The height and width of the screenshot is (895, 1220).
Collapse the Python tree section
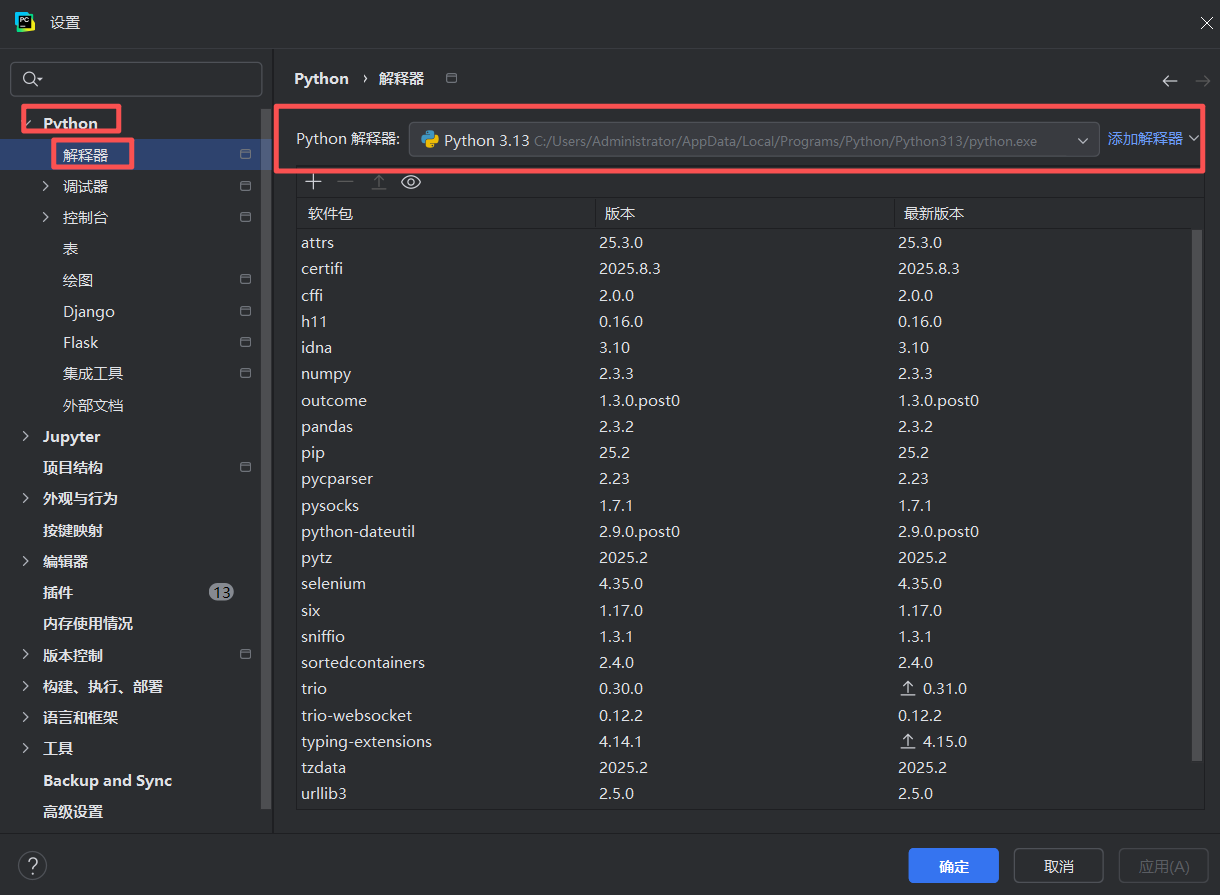[27, 123]
